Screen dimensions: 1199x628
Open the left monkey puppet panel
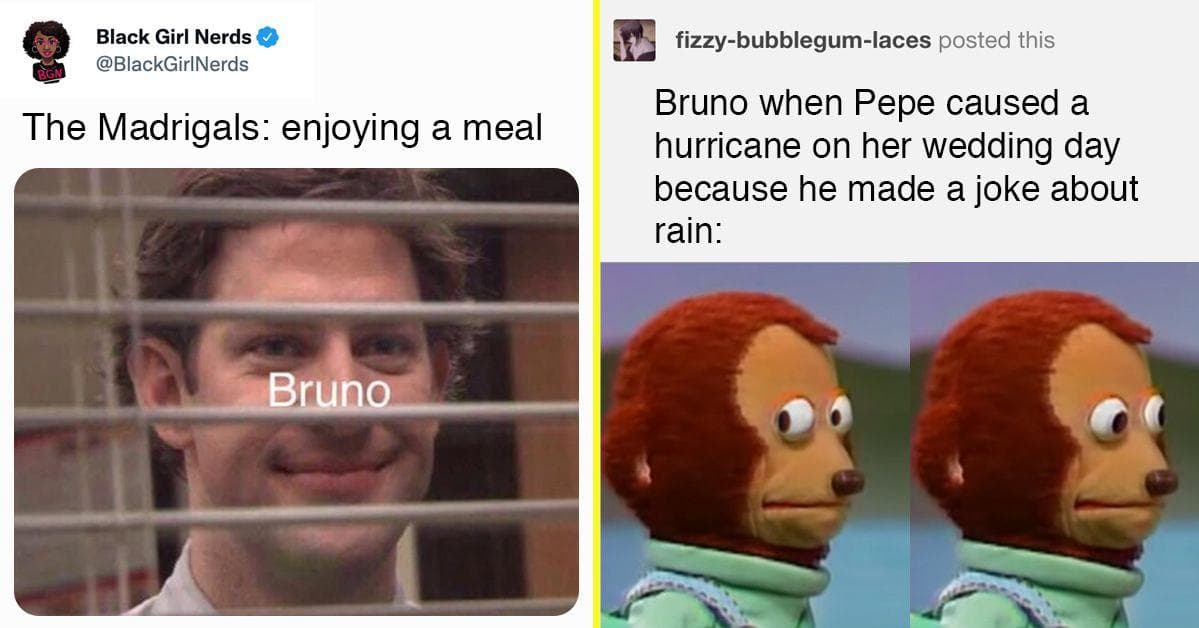[755, 445]
